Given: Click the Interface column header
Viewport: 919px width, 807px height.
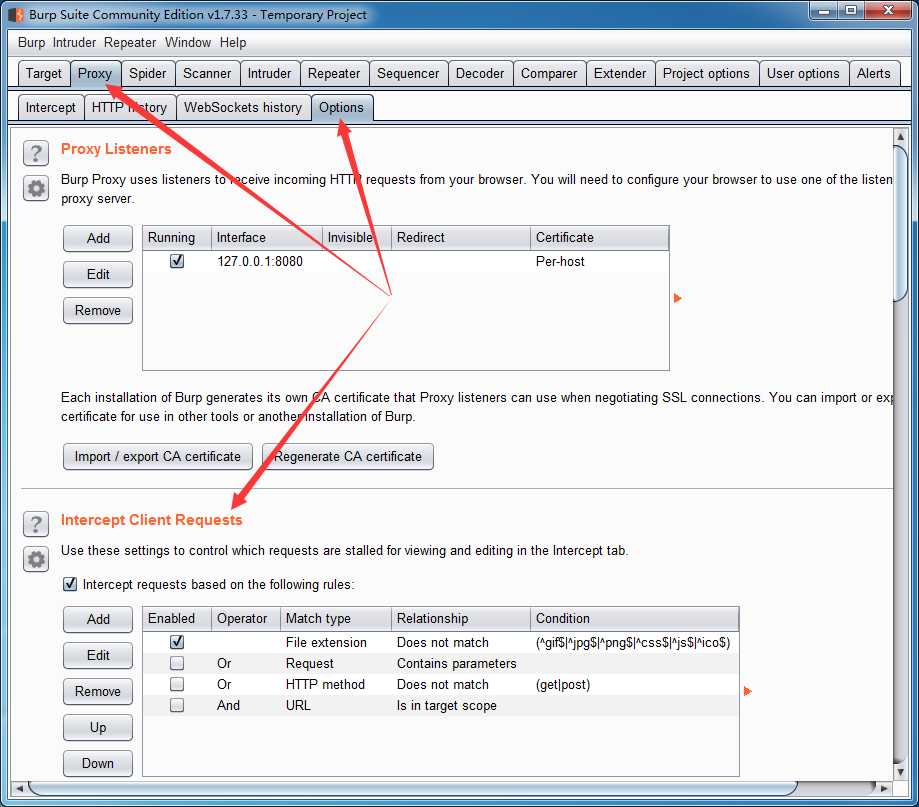Looking at the screenshot, I should (267, 237).
